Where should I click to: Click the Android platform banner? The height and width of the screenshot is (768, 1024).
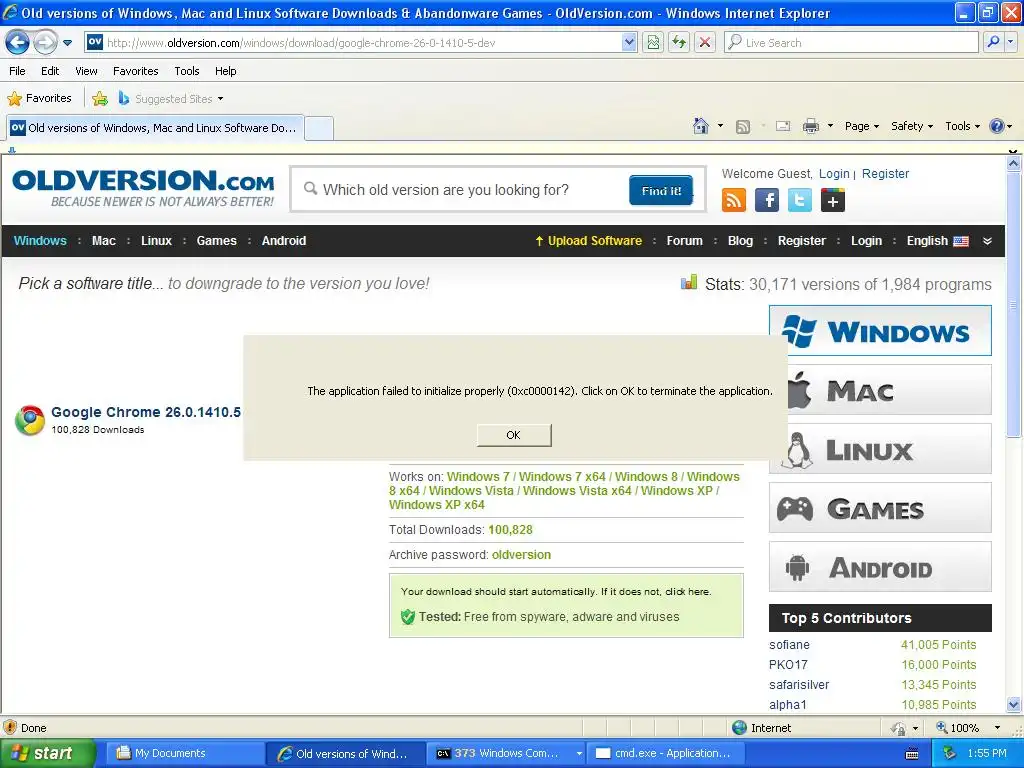[880, 567]
